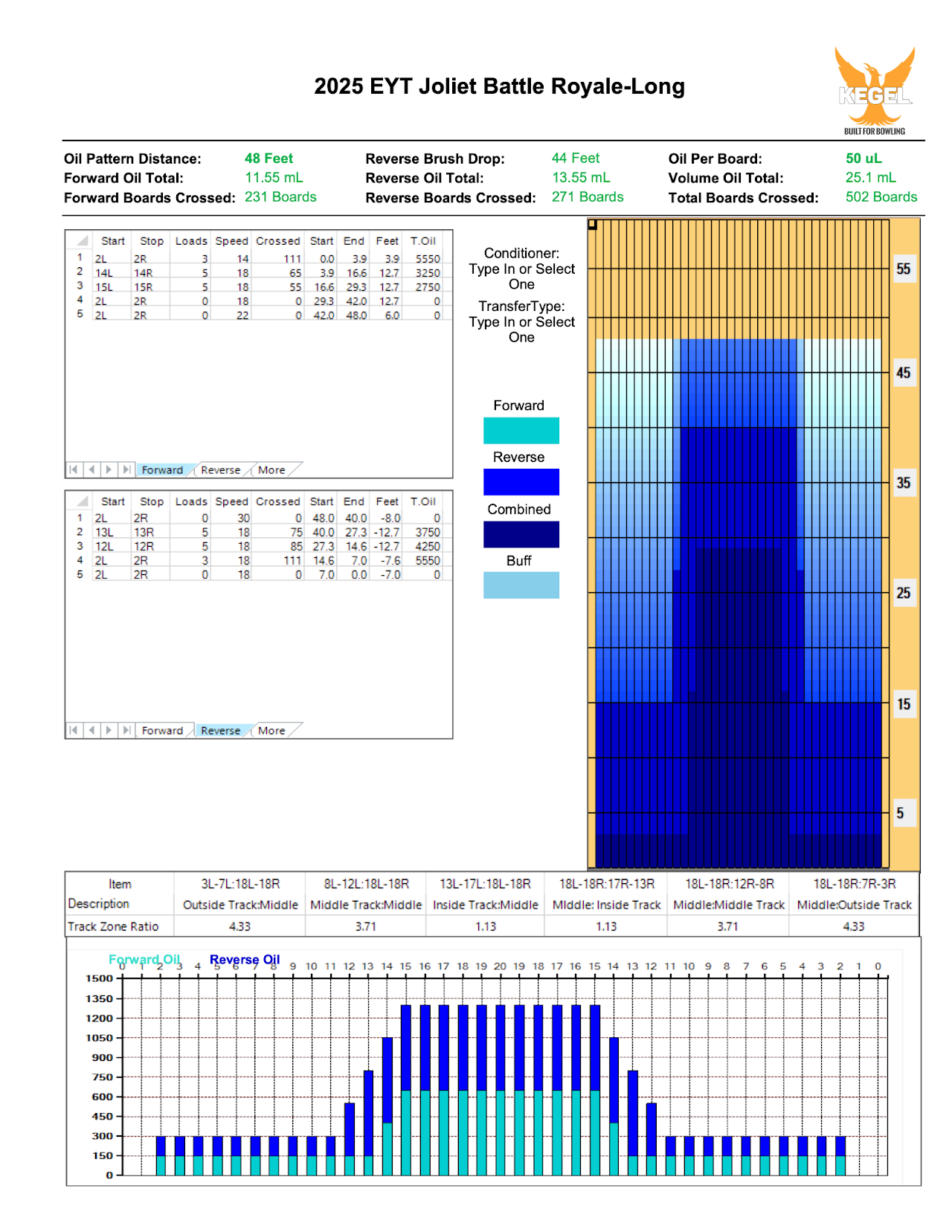Viewport: 952px width, 1232px height.
Task: Click the T.Oil header in upper table
Action: point(424,241)
